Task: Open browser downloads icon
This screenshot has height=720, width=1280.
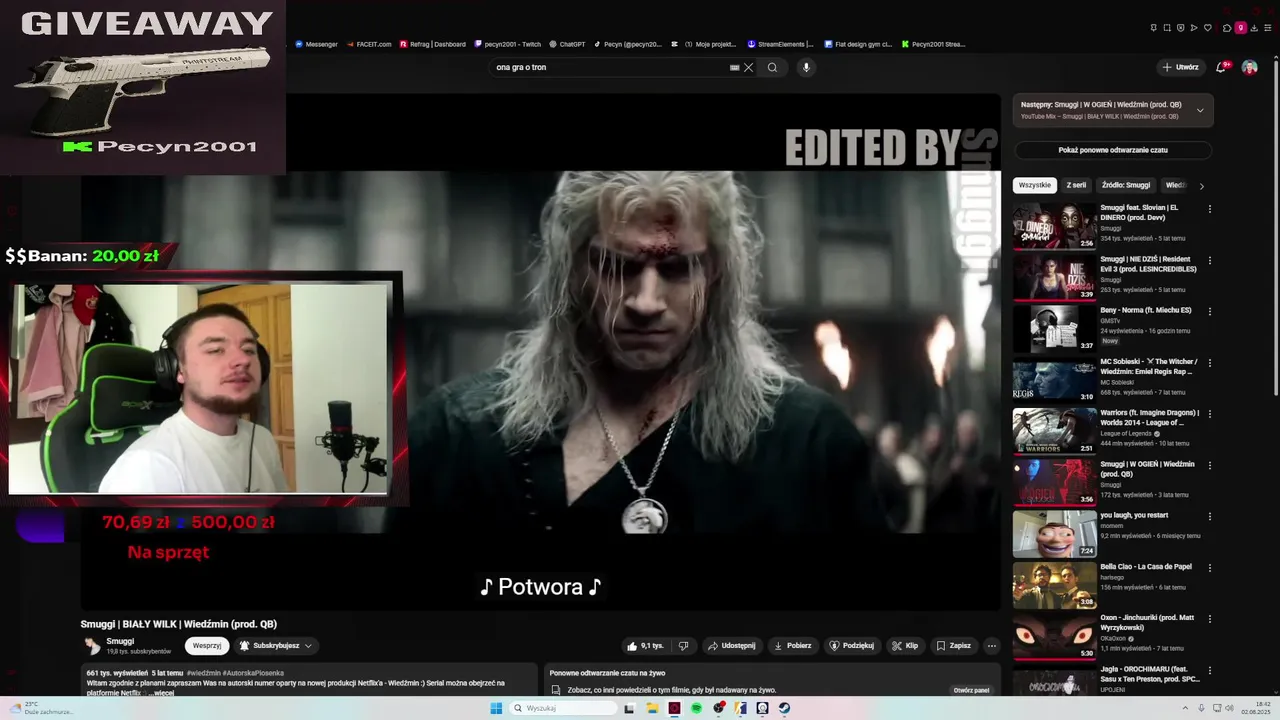Action: [x=1254, y=28]
